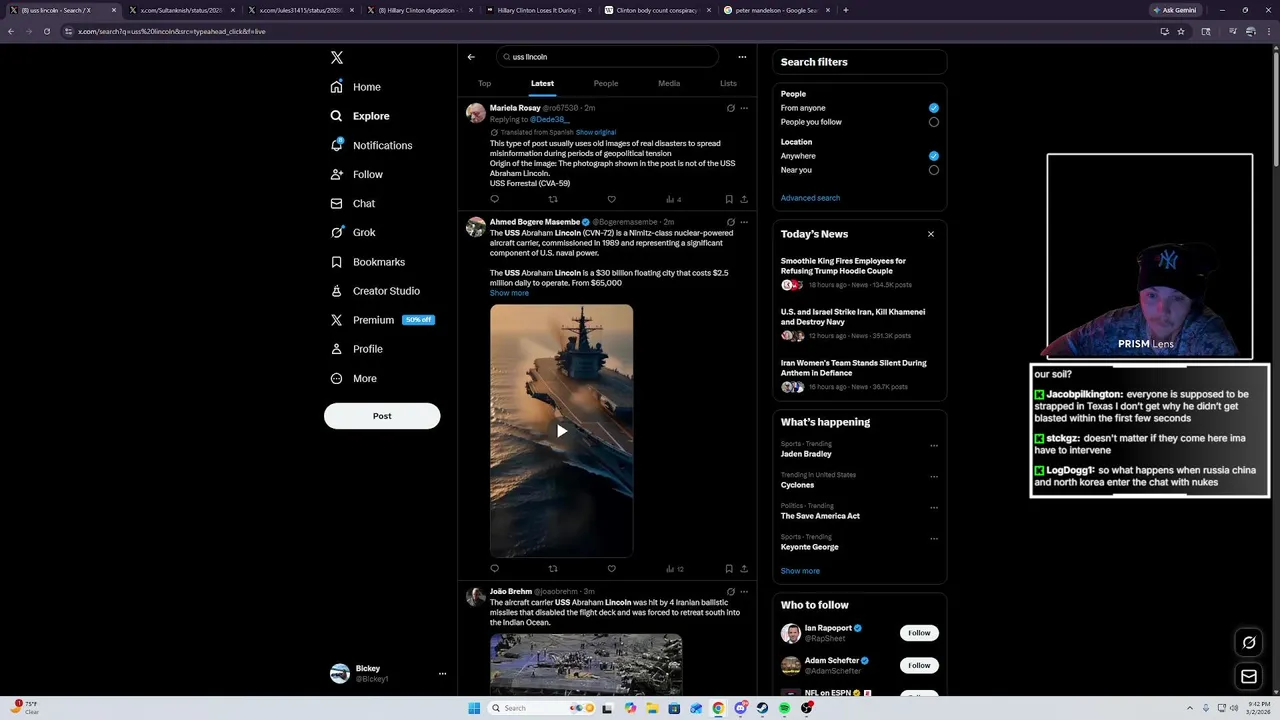Click the back arrow beside search box

tap(471, 57)
